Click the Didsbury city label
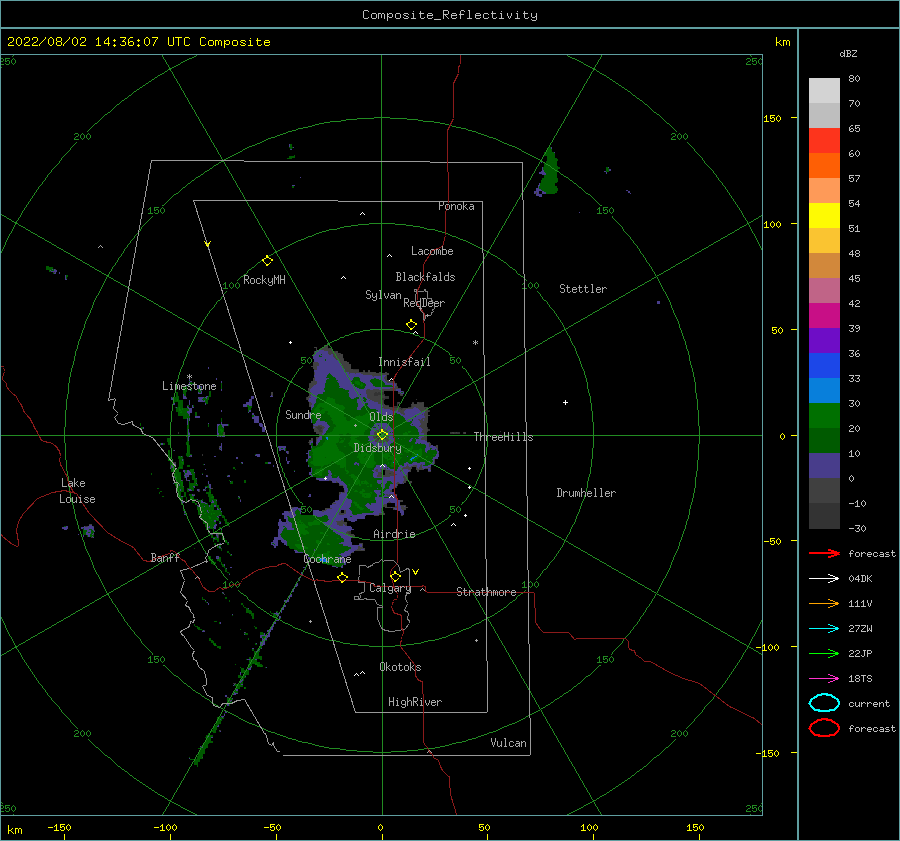The height and width of the screenshot is (841, 900). 378,448
